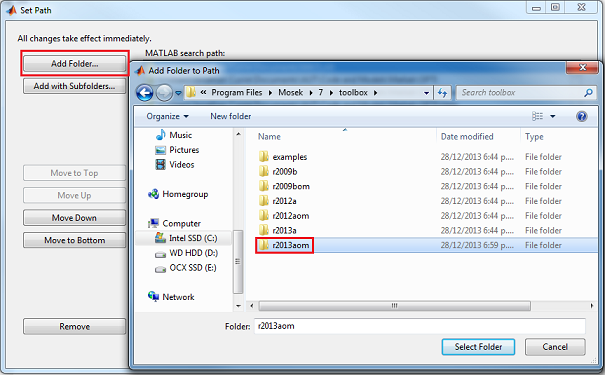Click the Back navigation arrow in dialog
This screenshot has height=375, width=605.
coord(145,93)
